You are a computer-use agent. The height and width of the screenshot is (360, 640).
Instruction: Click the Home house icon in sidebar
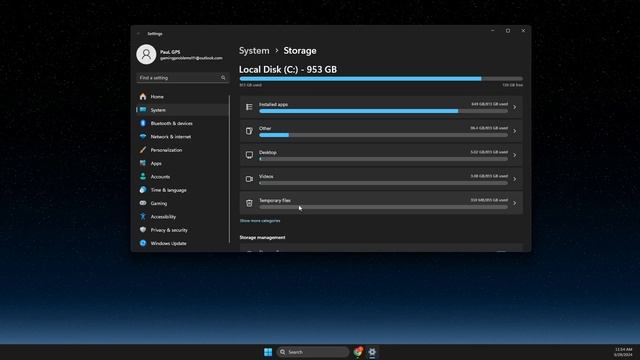pyautogui.click(x=143, y=97)
